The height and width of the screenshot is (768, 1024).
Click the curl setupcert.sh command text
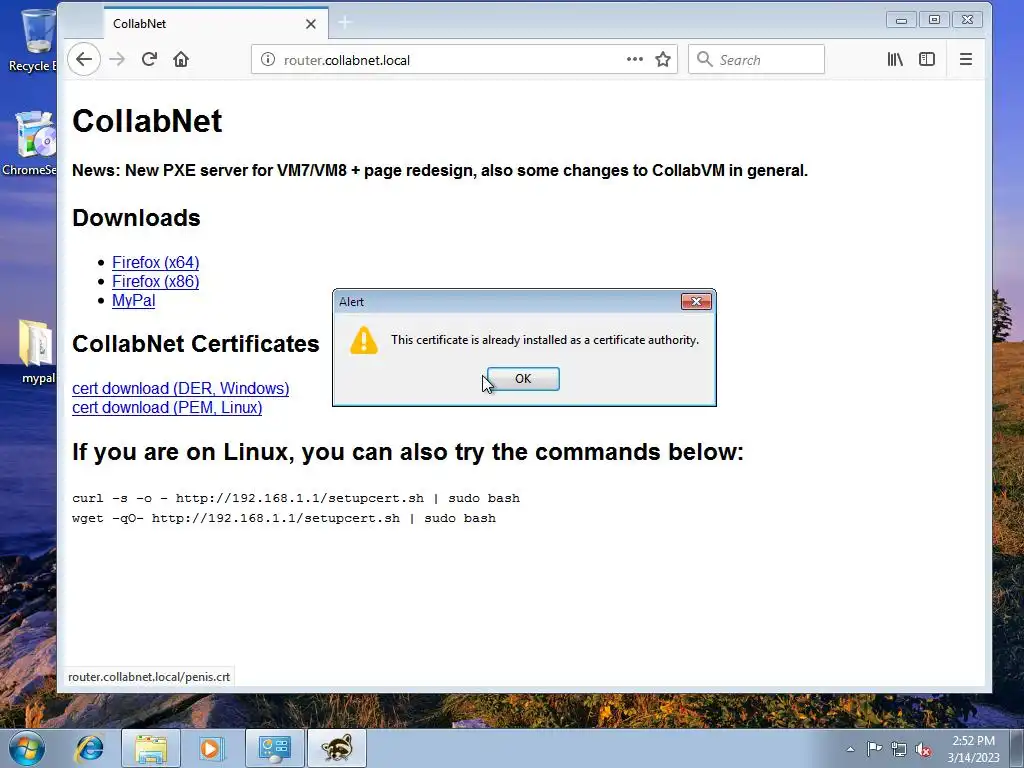click(x=296, y=498)
